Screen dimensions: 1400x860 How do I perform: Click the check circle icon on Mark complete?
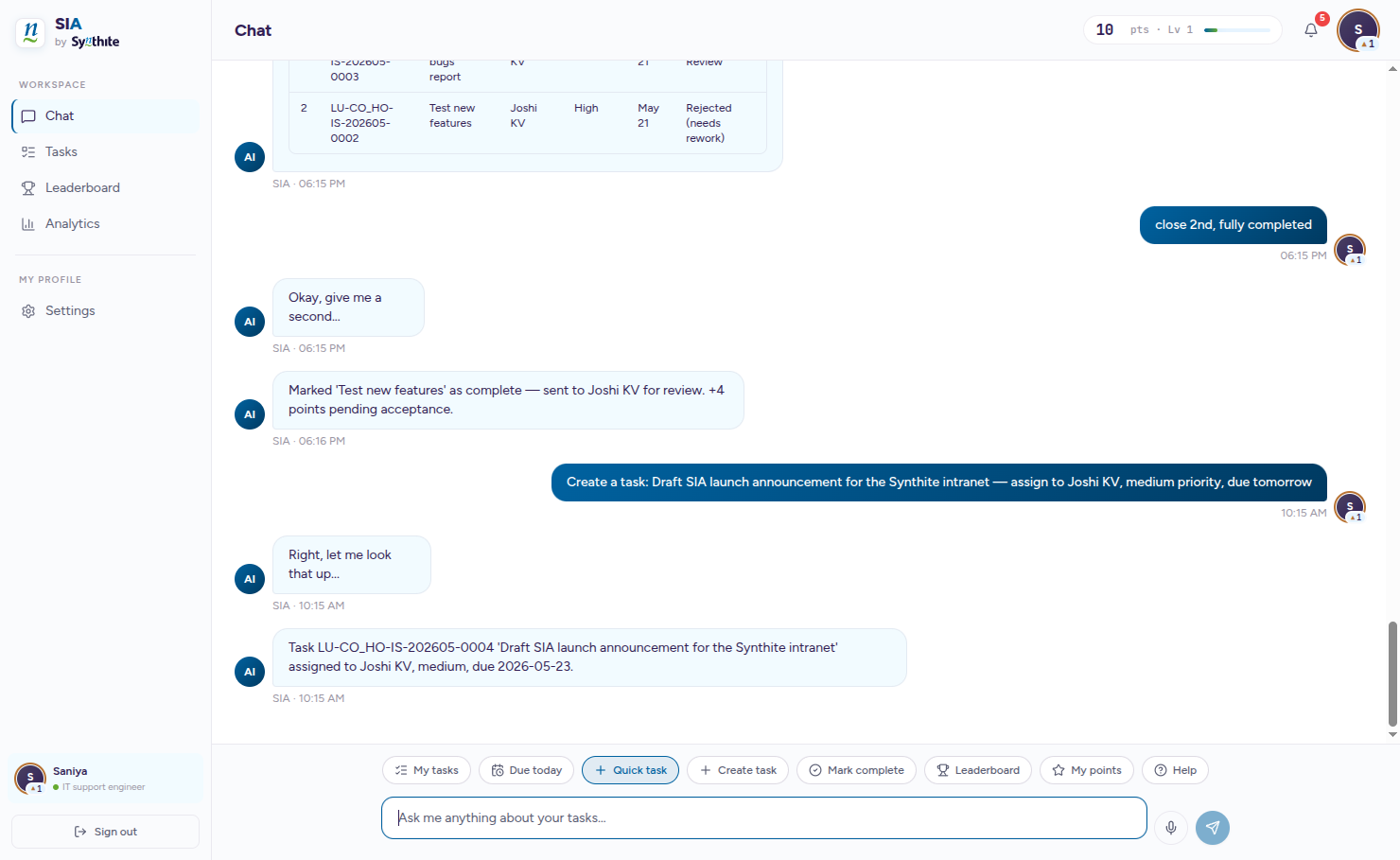815,770
